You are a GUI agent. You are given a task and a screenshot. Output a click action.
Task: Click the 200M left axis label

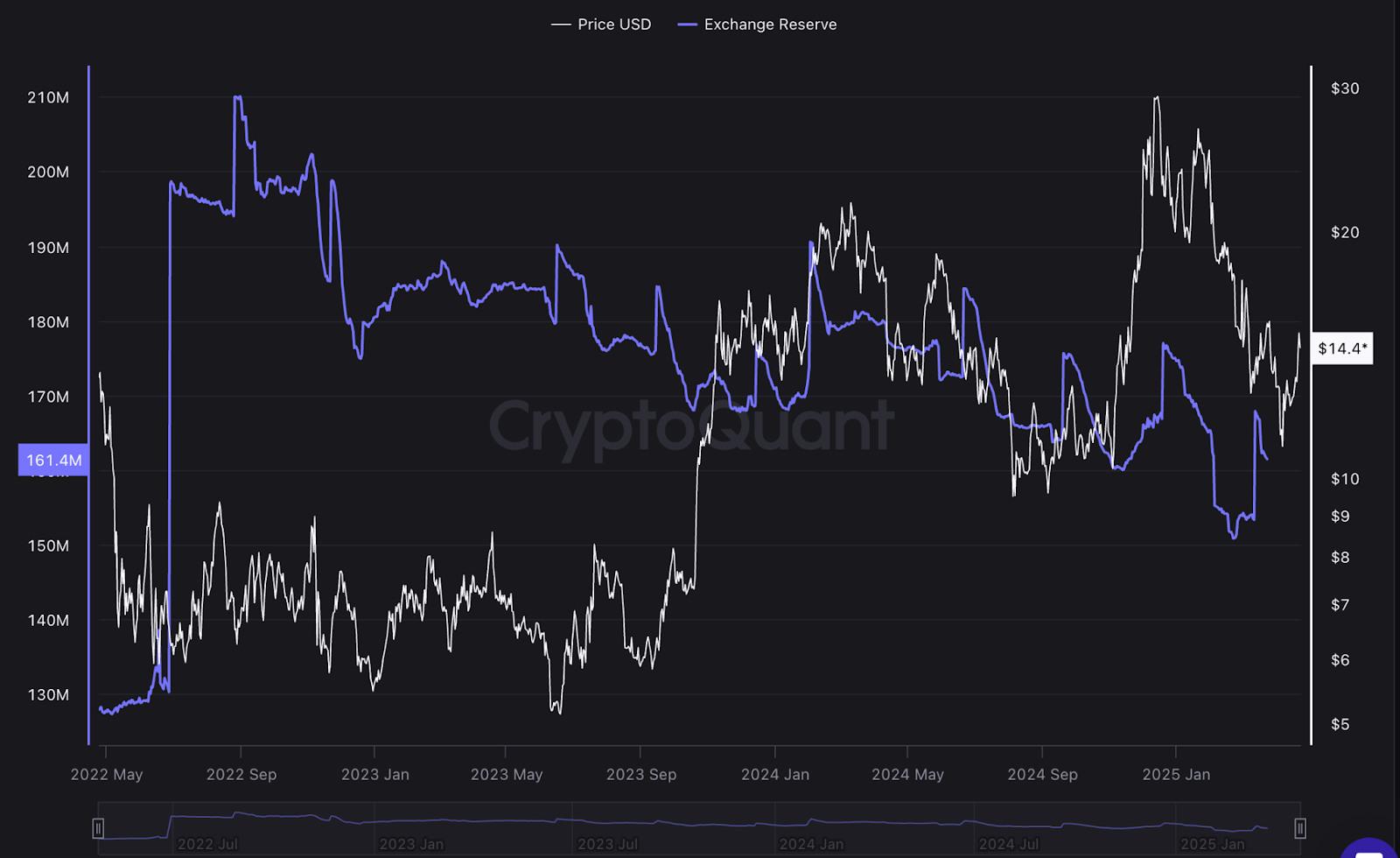48,172
